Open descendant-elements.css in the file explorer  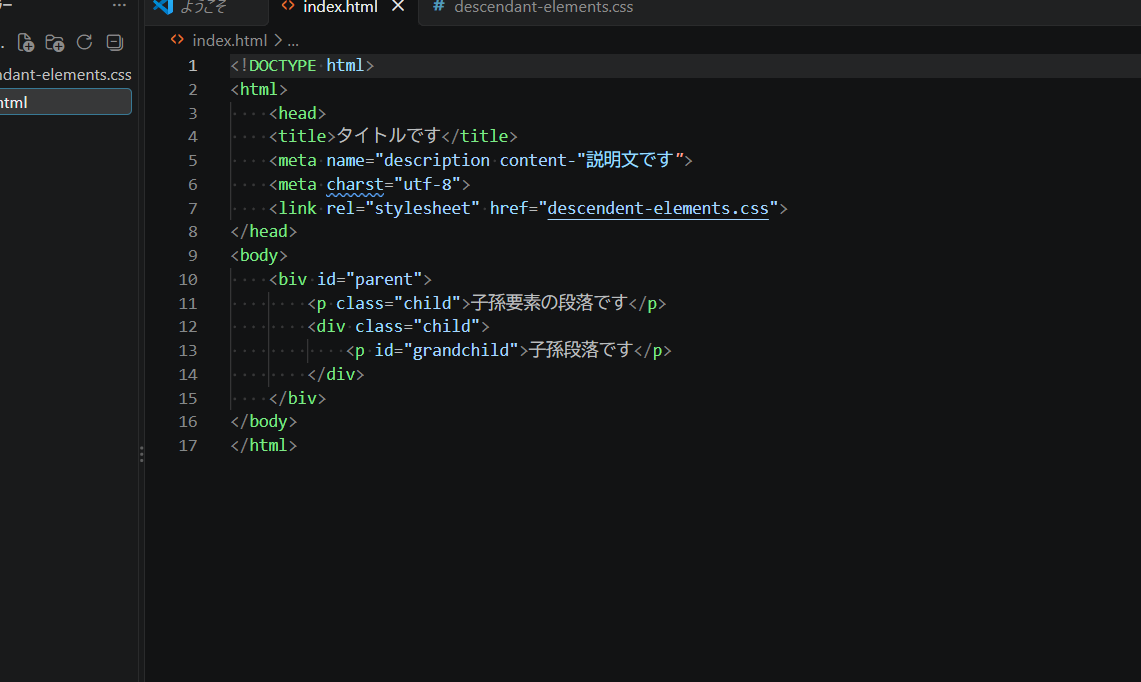(65, 75)
